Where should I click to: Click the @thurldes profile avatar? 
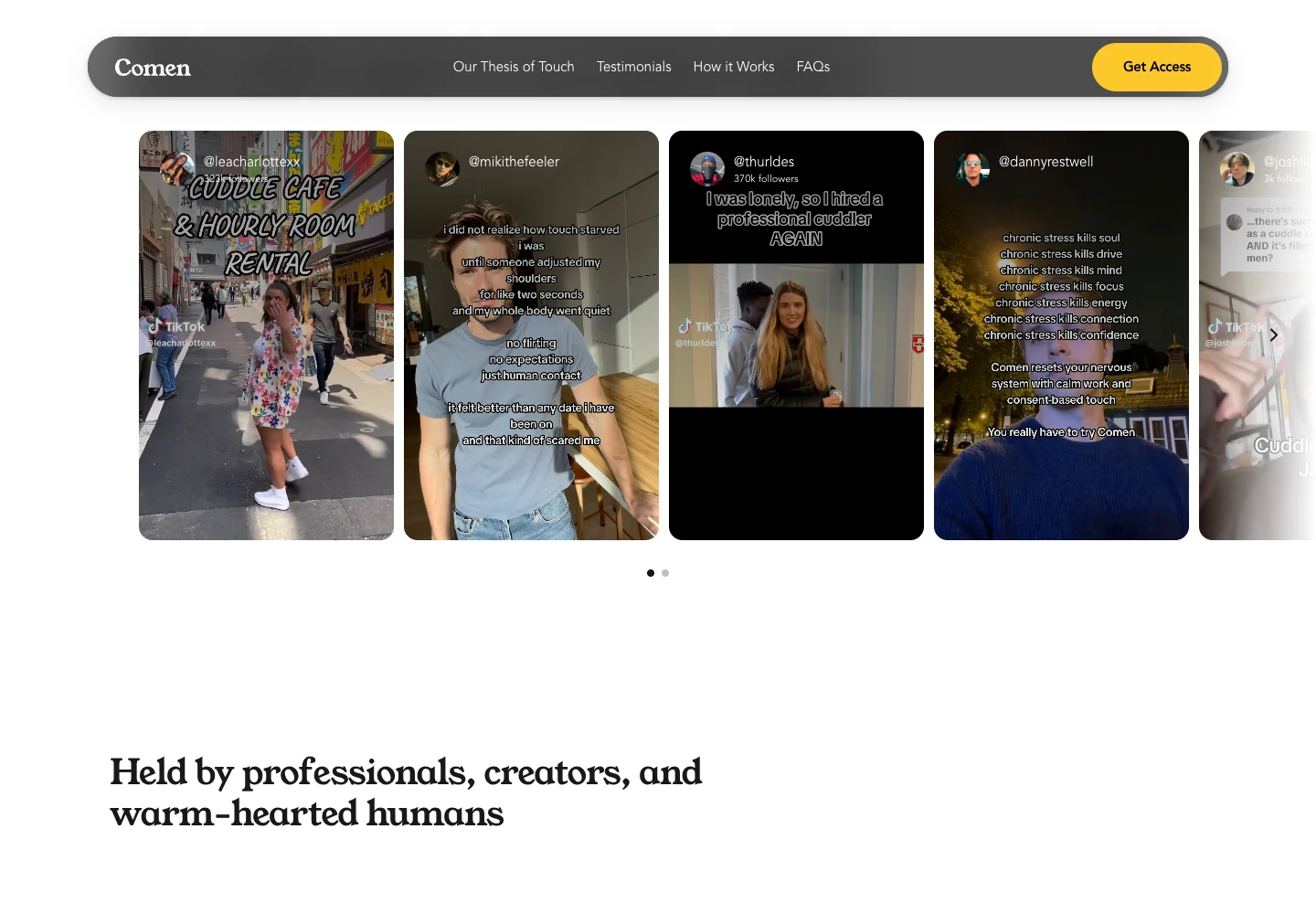(x=707, y=169)
